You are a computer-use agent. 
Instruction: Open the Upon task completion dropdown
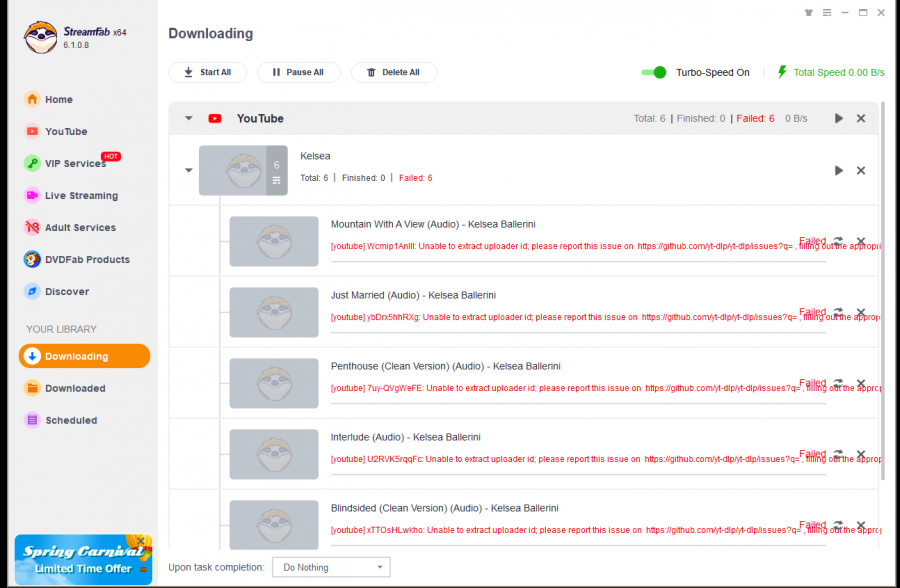[331, 567]
